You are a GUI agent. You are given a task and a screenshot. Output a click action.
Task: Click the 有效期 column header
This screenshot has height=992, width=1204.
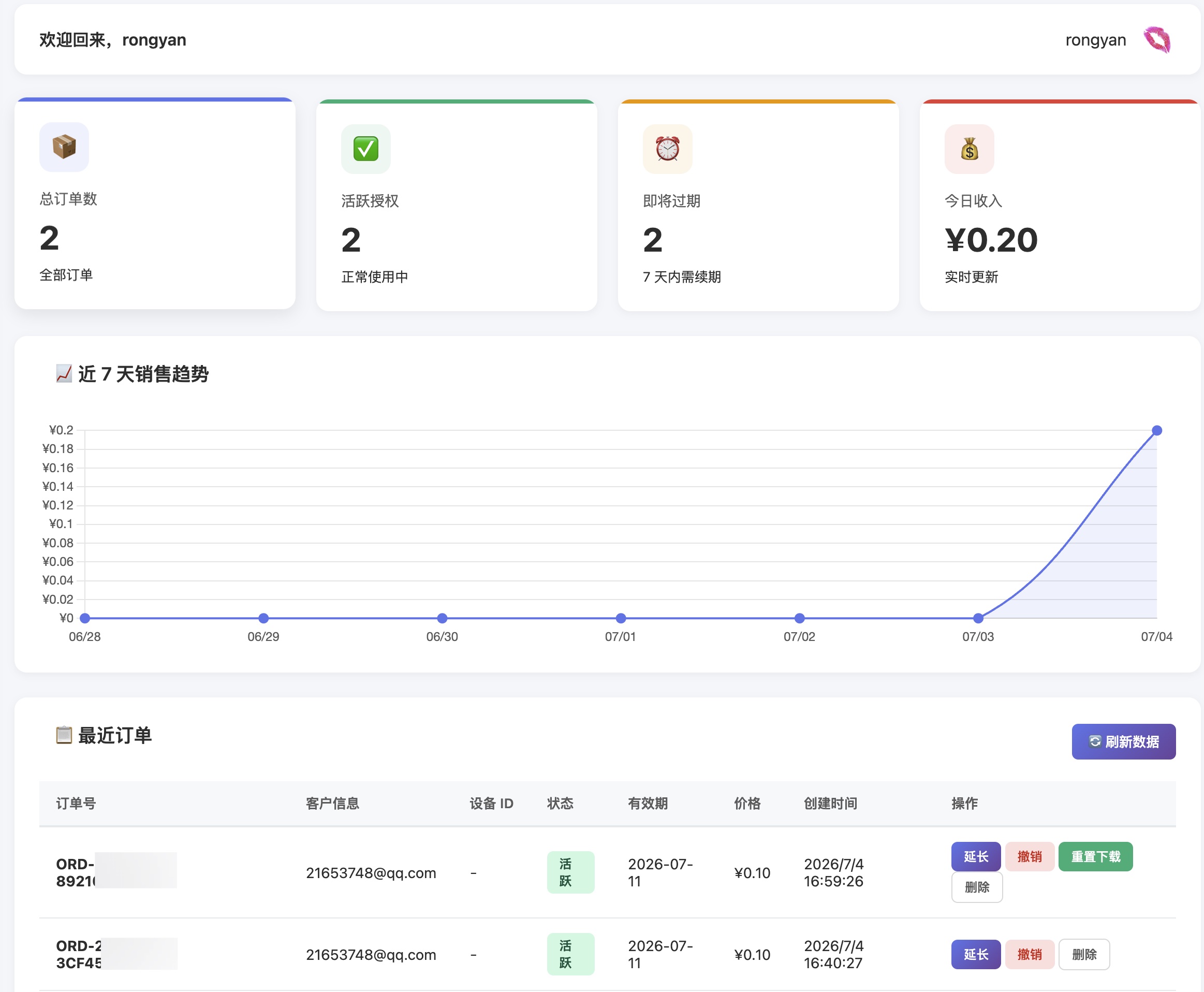coord(648,804)
